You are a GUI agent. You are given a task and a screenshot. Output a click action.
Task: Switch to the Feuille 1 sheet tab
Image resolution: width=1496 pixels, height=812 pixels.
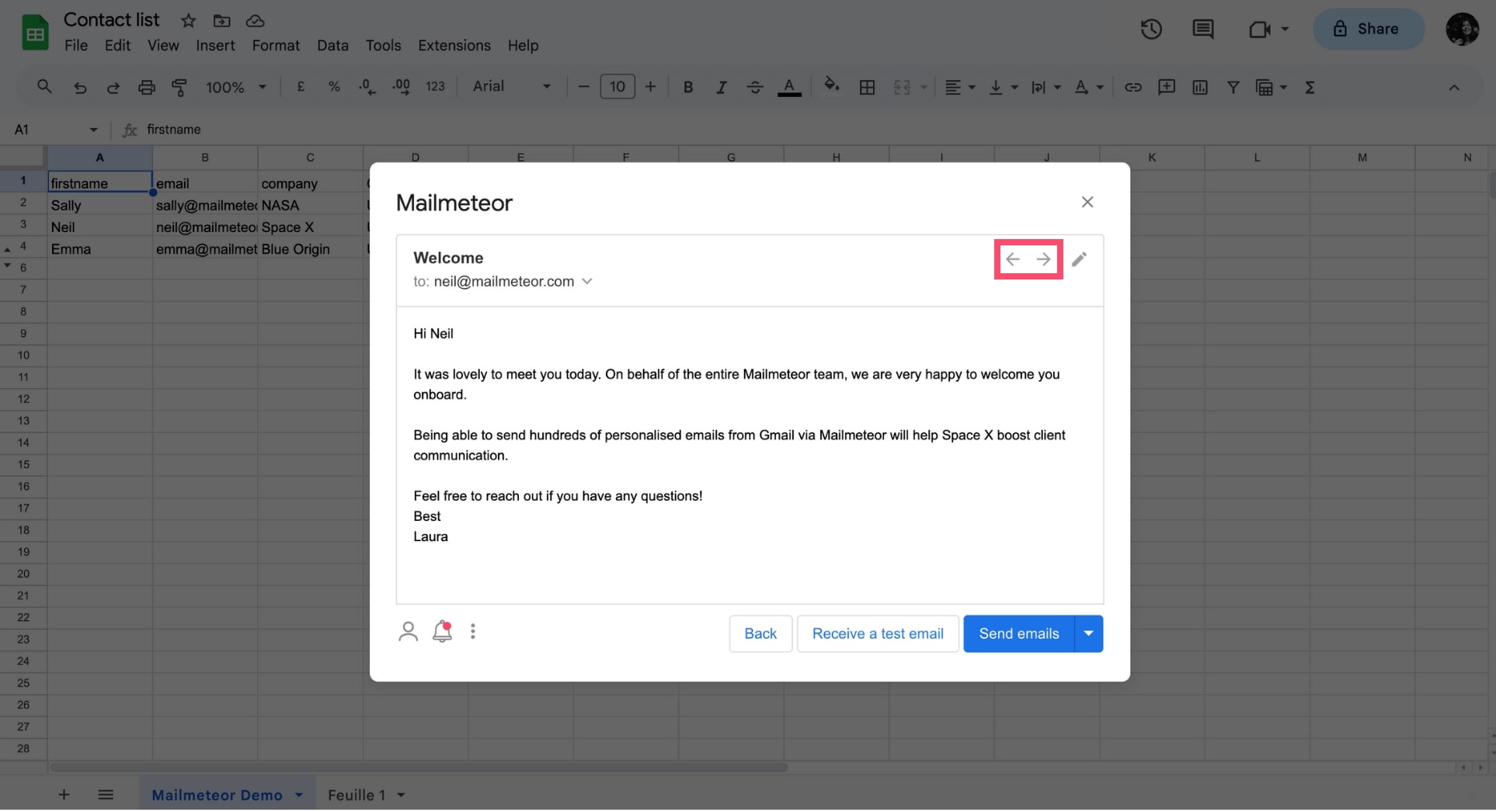pos(357,795)
